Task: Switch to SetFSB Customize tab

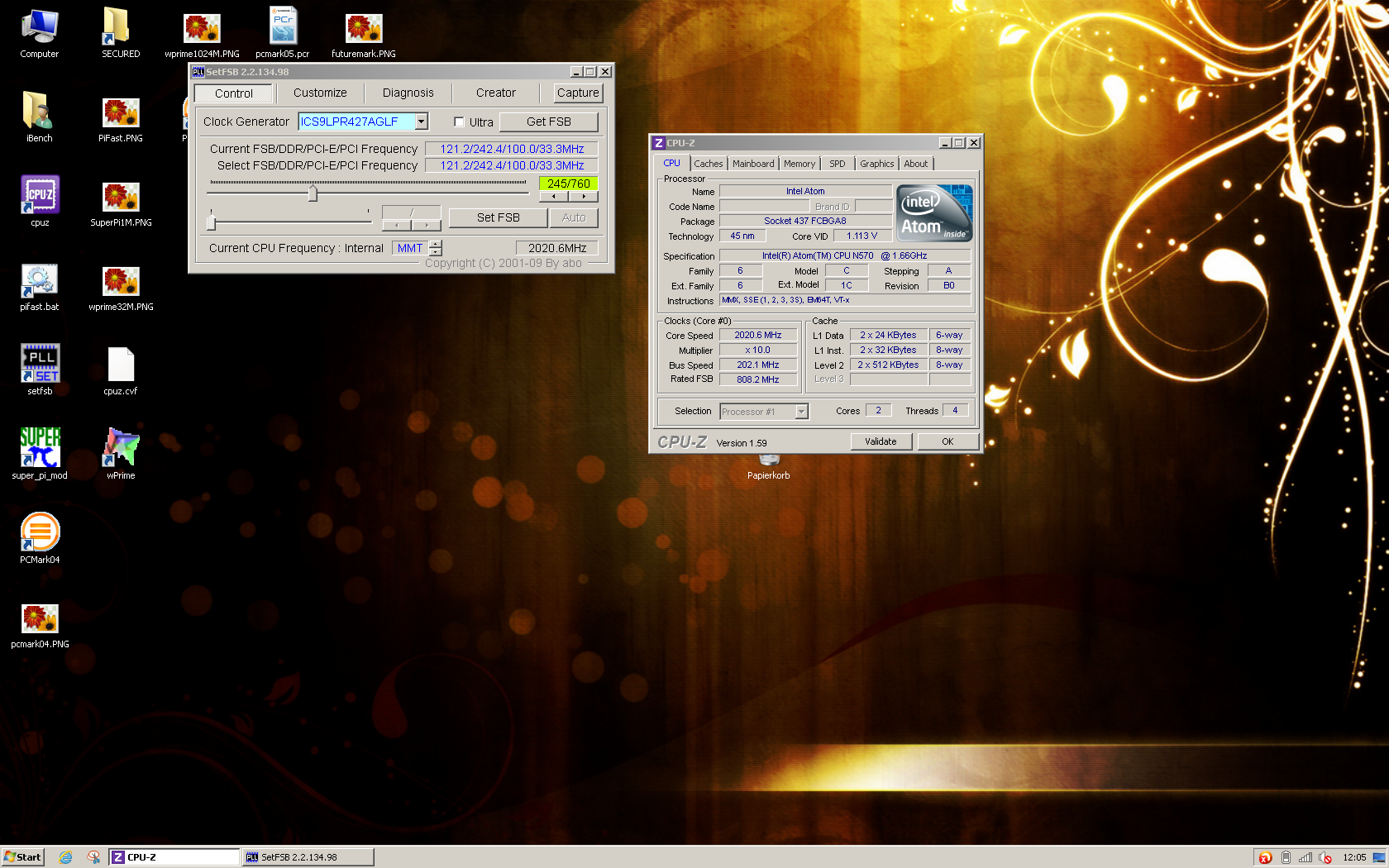Action: 320,93
